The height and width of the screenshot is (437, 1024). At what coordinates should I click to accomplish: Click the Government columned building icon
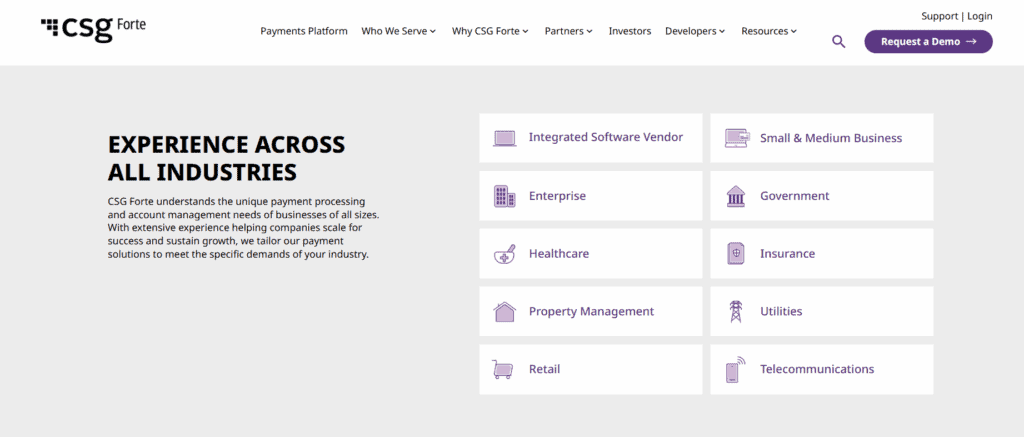point(735,196)
